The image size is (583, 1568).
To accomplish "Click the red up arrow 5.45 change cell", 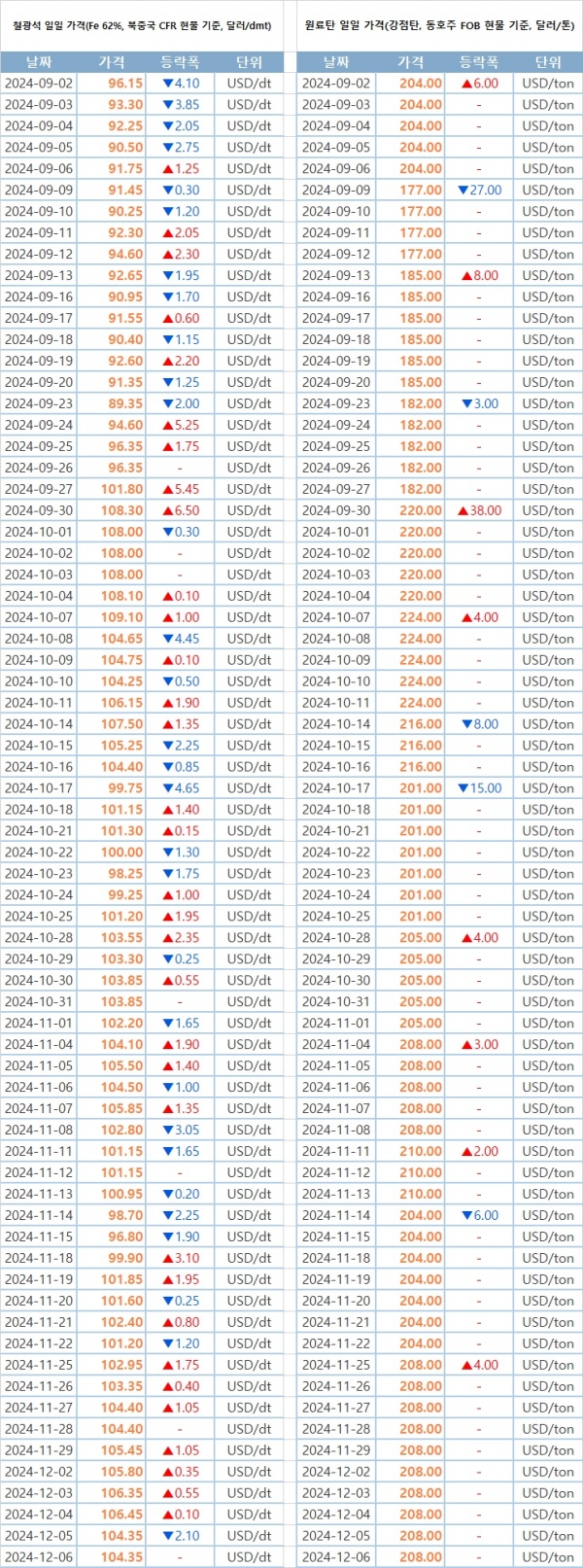I will (180, 489).
